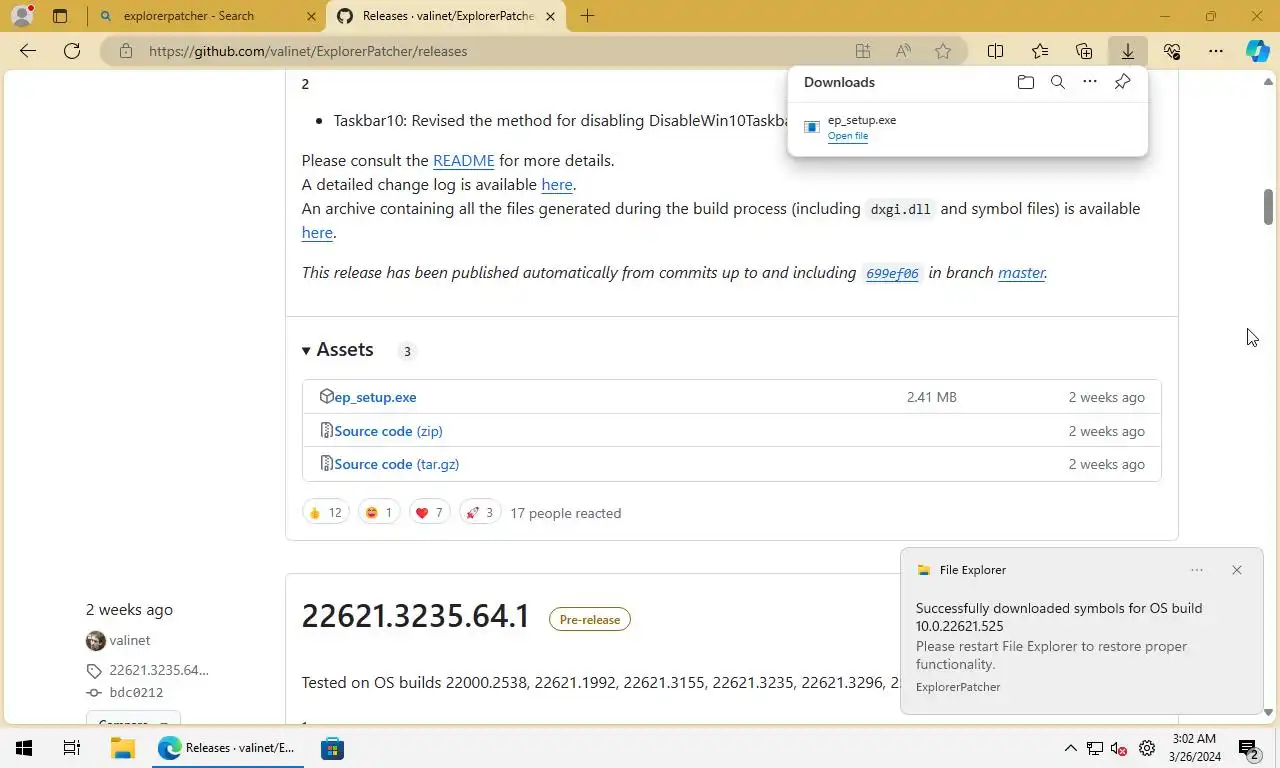The height and width of the screenshot is (768, 1280).
Task: Go back to the previous page
Action: pos(28,51)
